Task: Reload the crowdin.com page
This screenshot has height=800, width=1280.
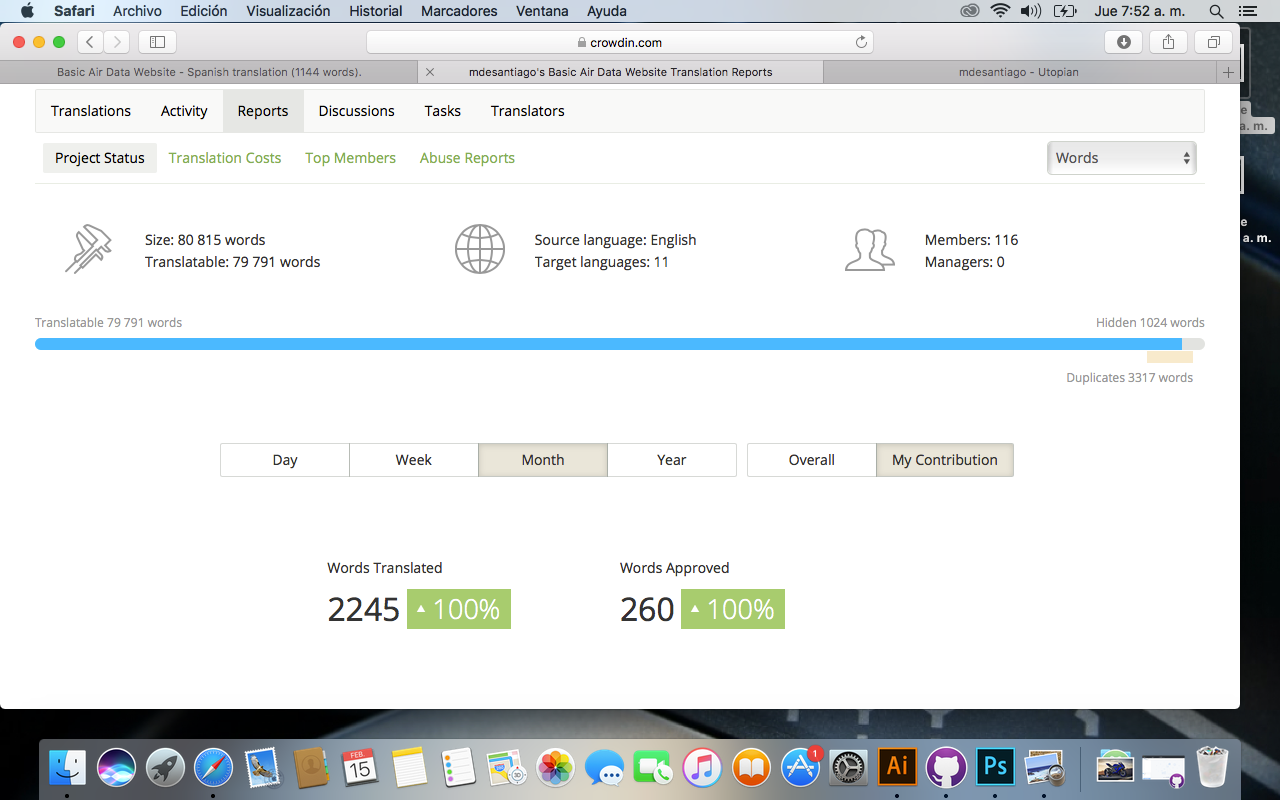Action: (x=861, y=42)
